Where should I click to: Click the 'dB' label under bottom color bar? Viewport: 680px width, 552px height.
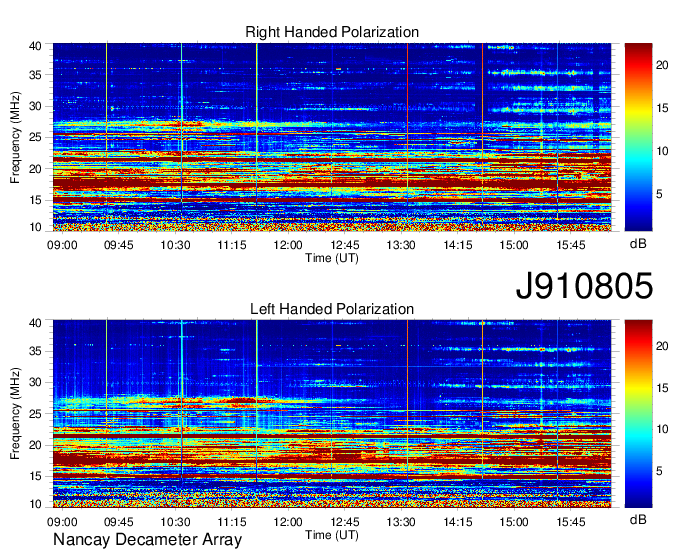pos(638,519)
